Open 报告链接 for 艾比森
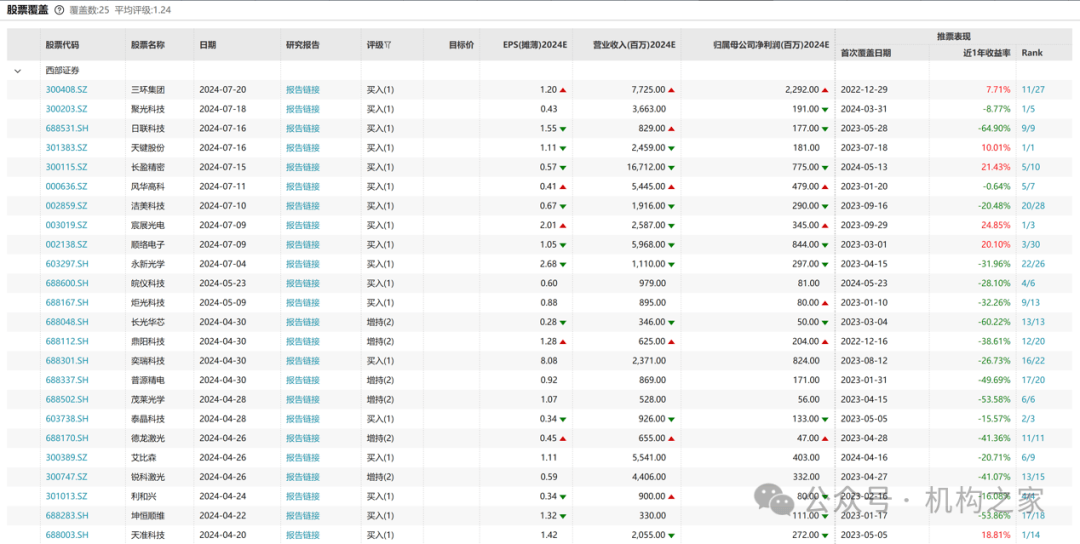Image resolution: width=1080 pixels, height=544 pixels. point(302,458)
